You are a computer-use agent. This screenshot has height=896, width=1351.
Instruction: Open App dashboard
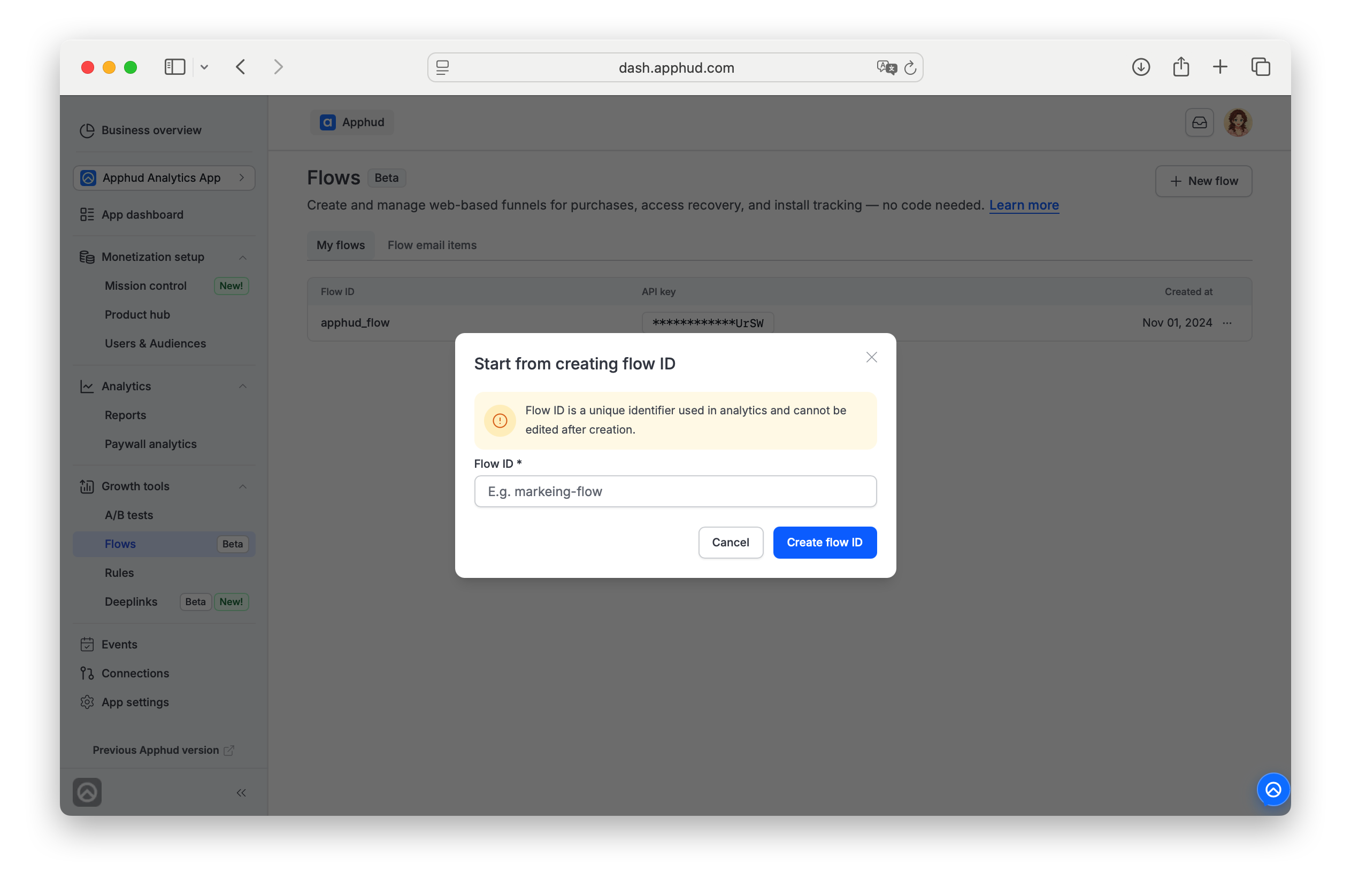[x=142, y=214]
